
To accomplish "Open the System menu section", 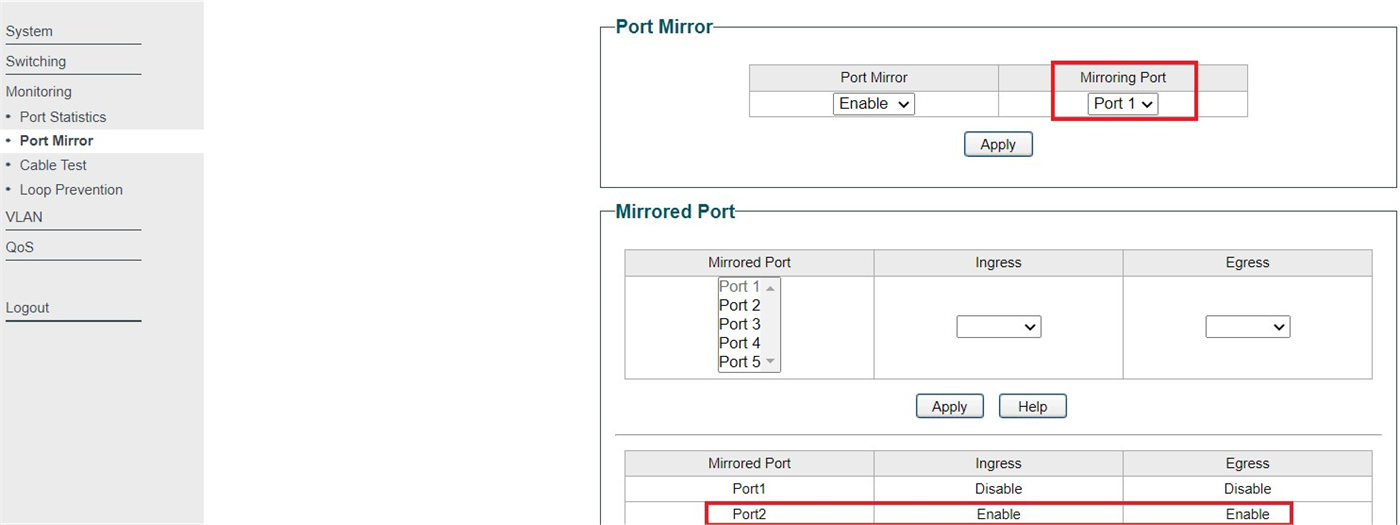I will click(x=30, y=32).
